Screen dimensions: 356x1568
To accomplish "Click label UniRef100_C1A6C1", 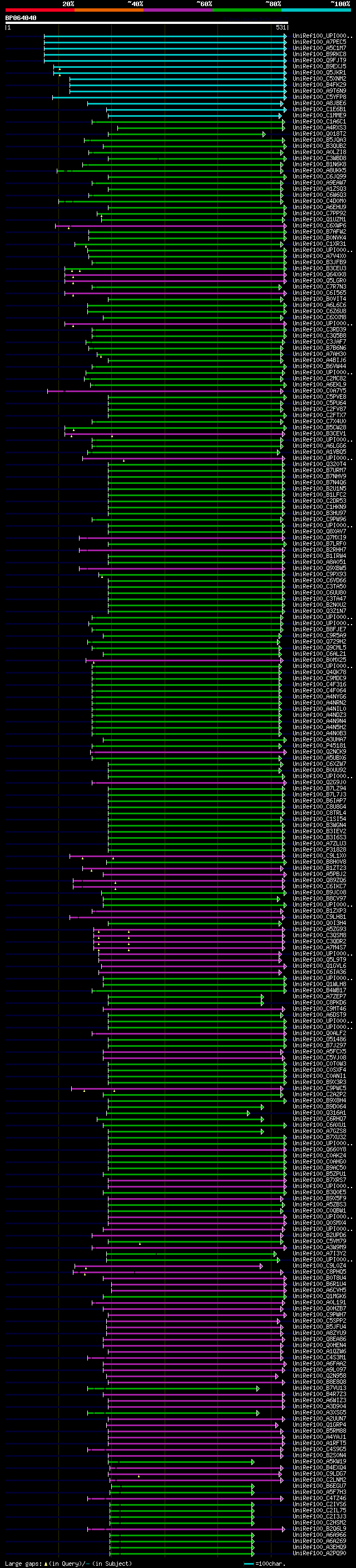I will click(319, 122).
